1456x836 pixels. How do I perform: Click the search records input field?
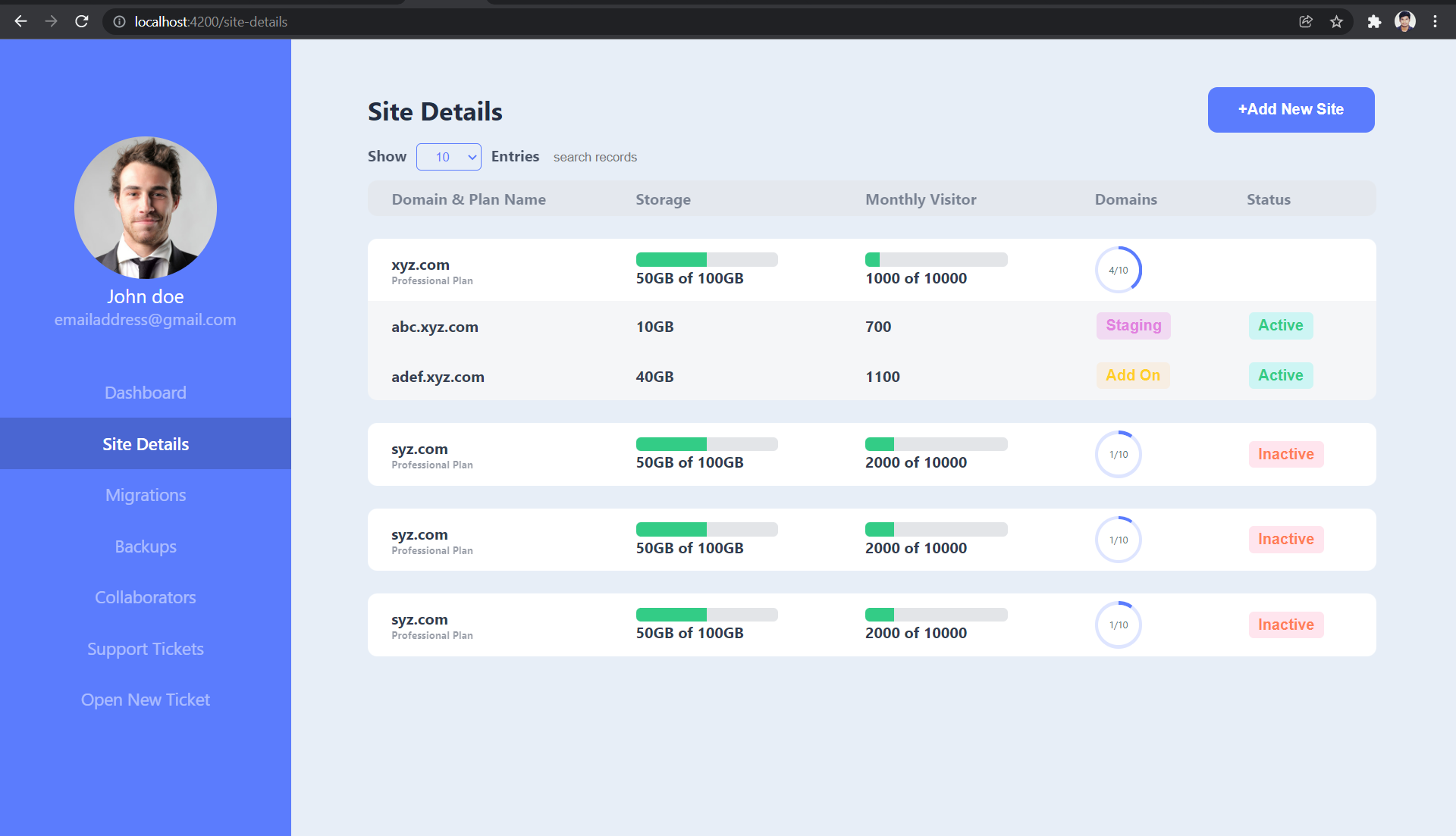point(595,157)
